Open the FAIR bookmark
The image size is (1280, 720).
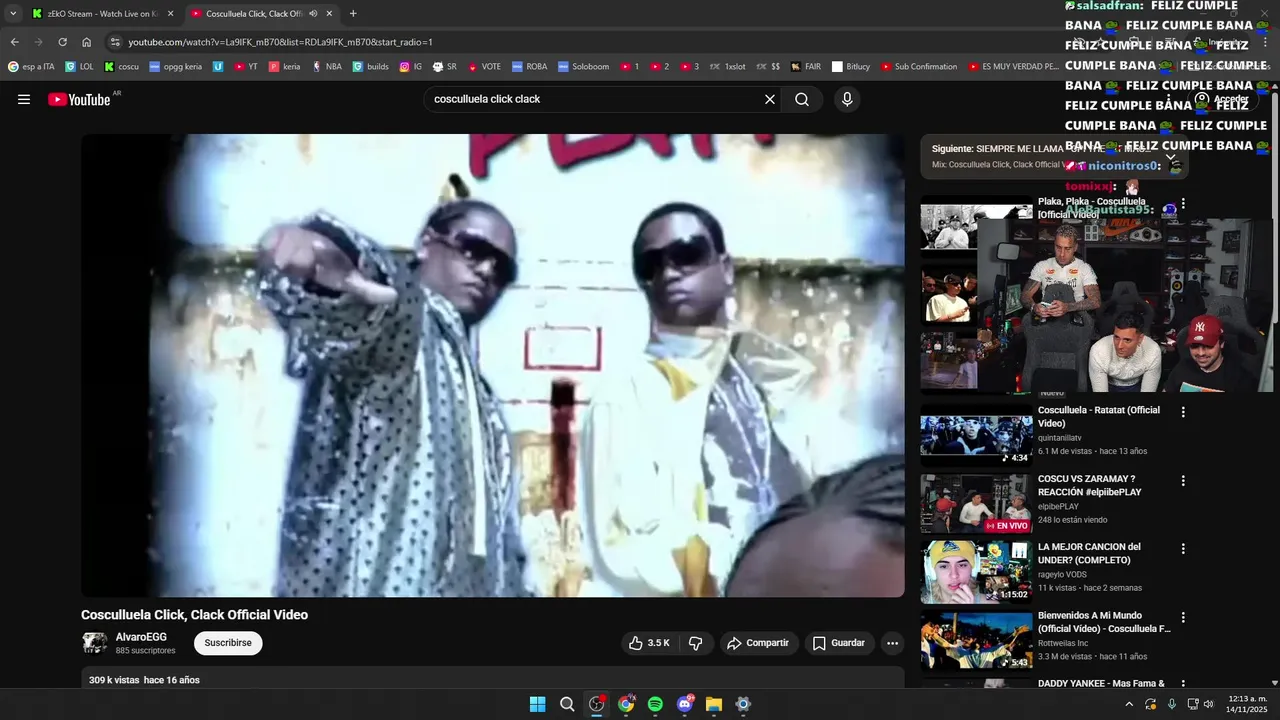(805, 67)
